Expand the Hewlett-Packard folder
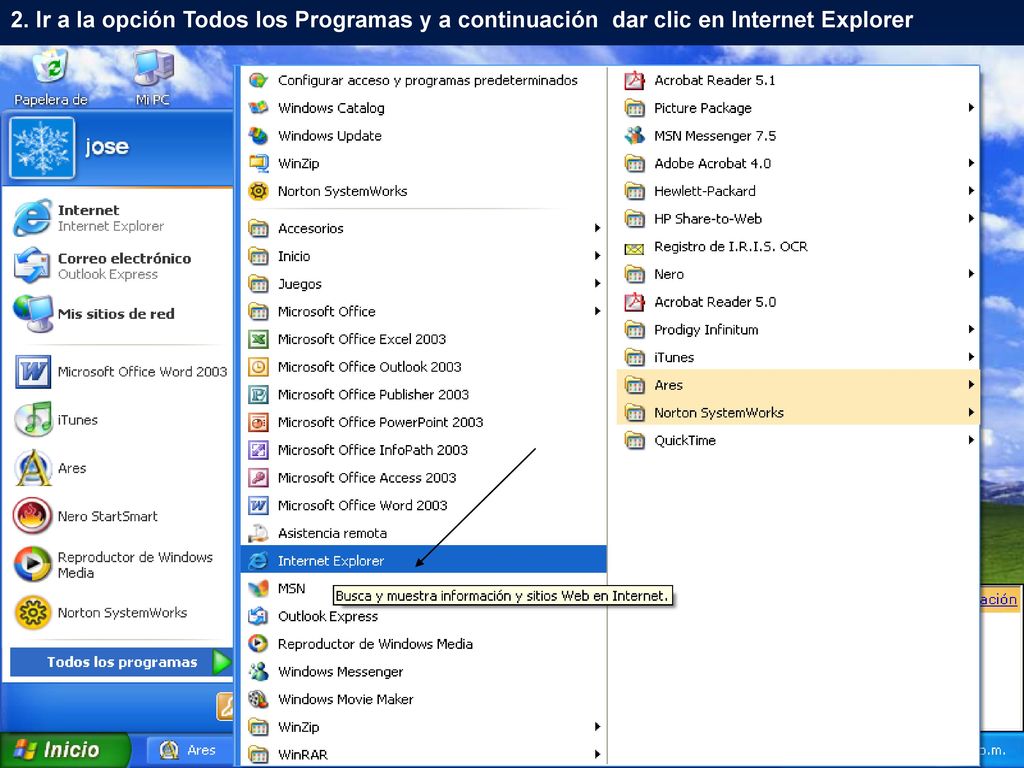1024x768 pixels. [x=798, y=191]
